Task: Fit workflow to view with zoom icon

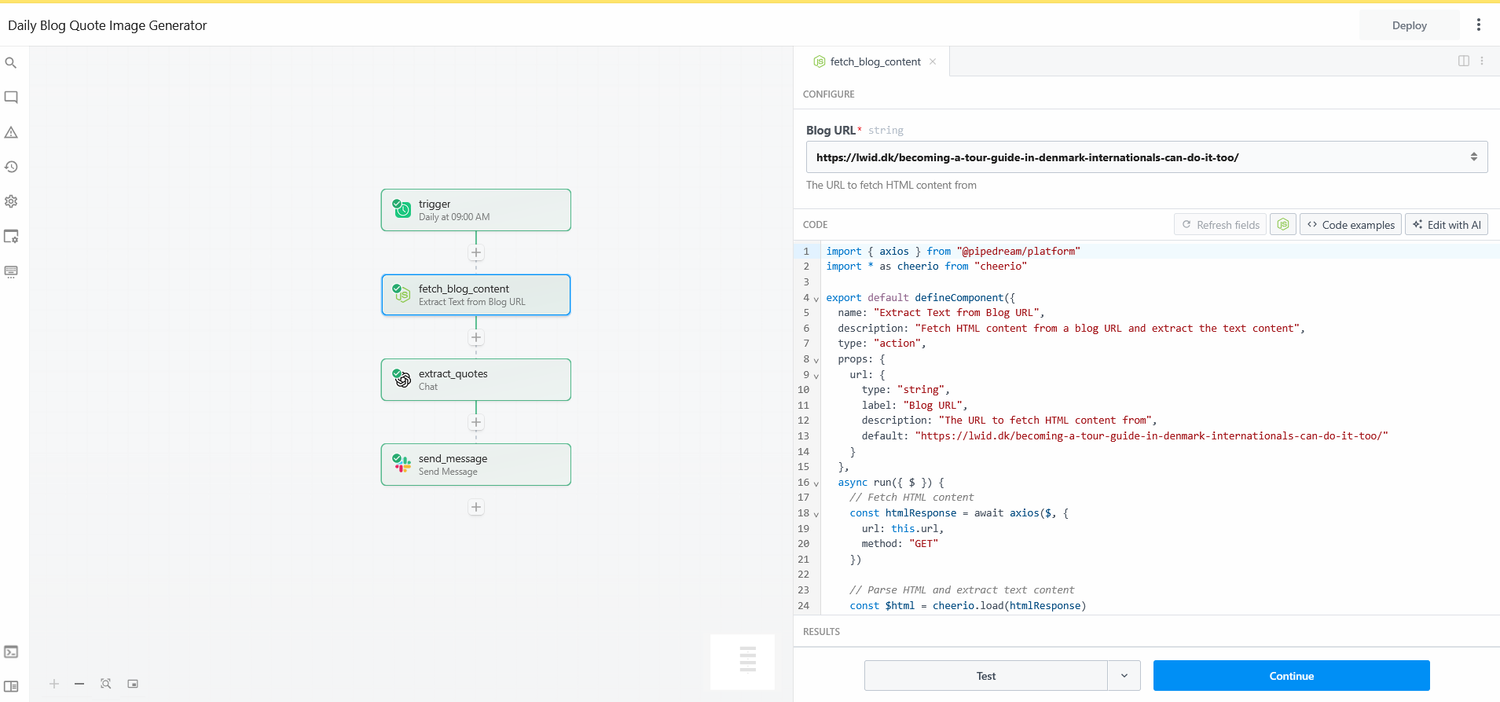Action: [105, 684]
